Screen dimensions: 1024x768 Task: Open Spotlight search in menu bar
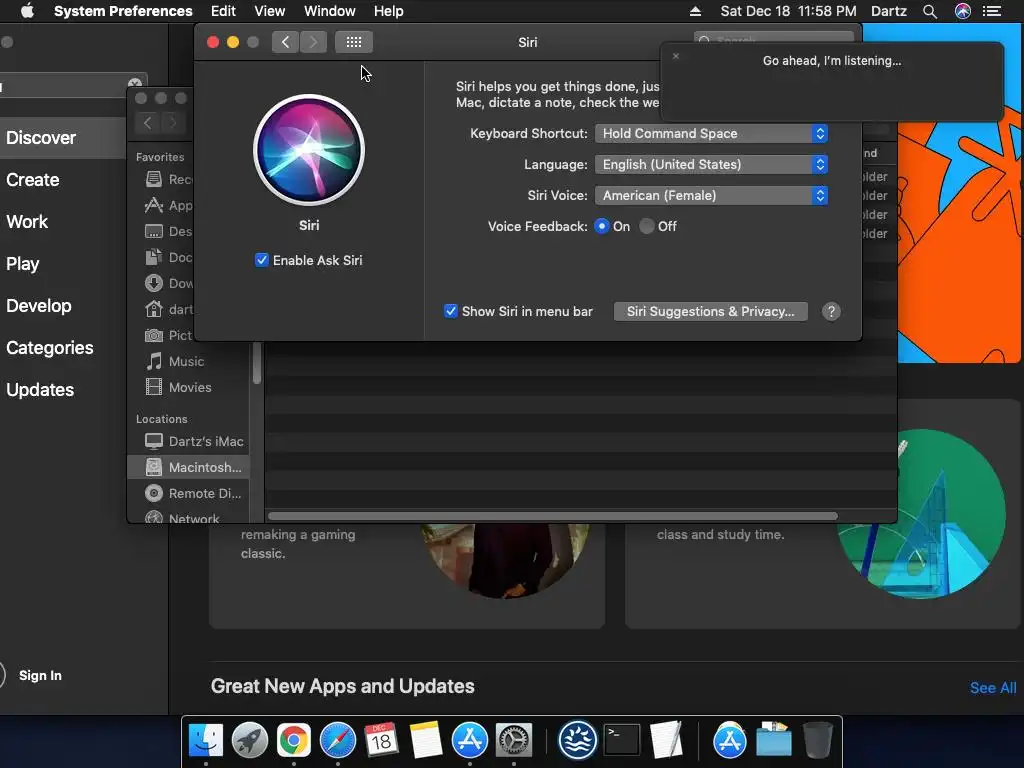click(x=930, y=11)
